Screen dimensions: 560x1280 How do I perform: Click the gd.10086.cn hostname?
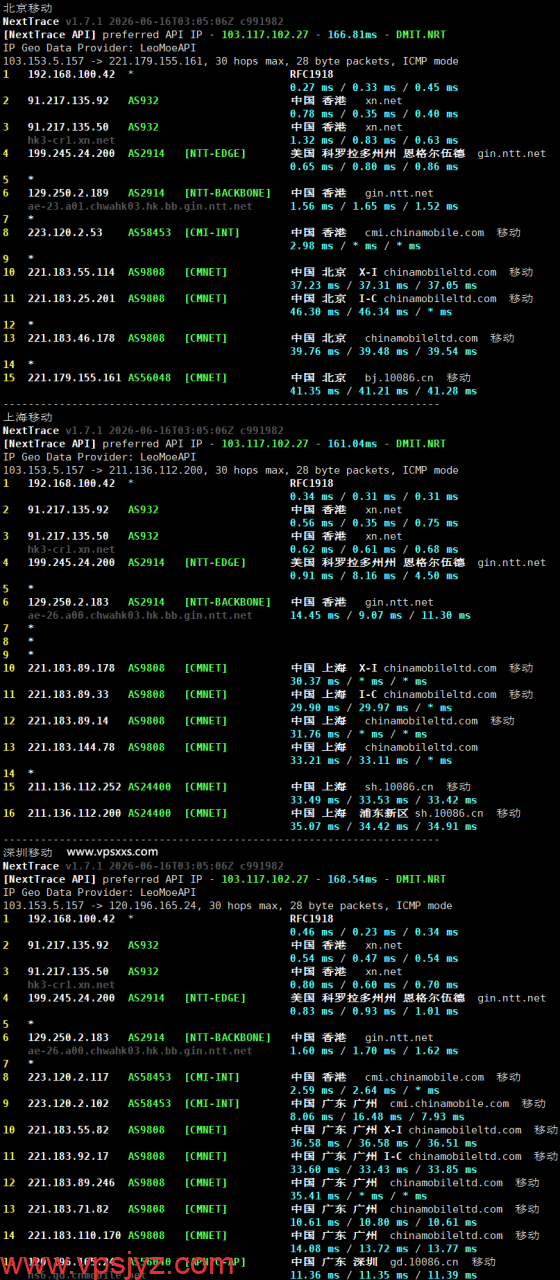coord(424,1262)
